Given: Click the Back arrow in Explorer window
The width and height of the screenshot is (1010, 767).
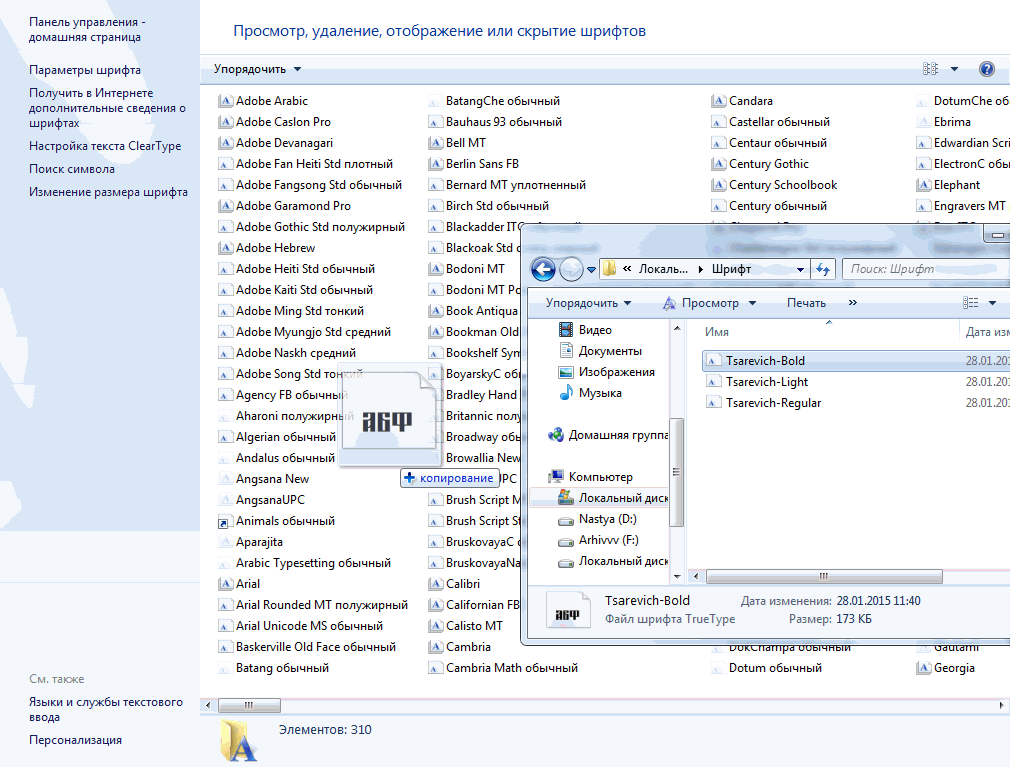Looking at the screenshot, I should pyautogui.click(x=543, y=269).
